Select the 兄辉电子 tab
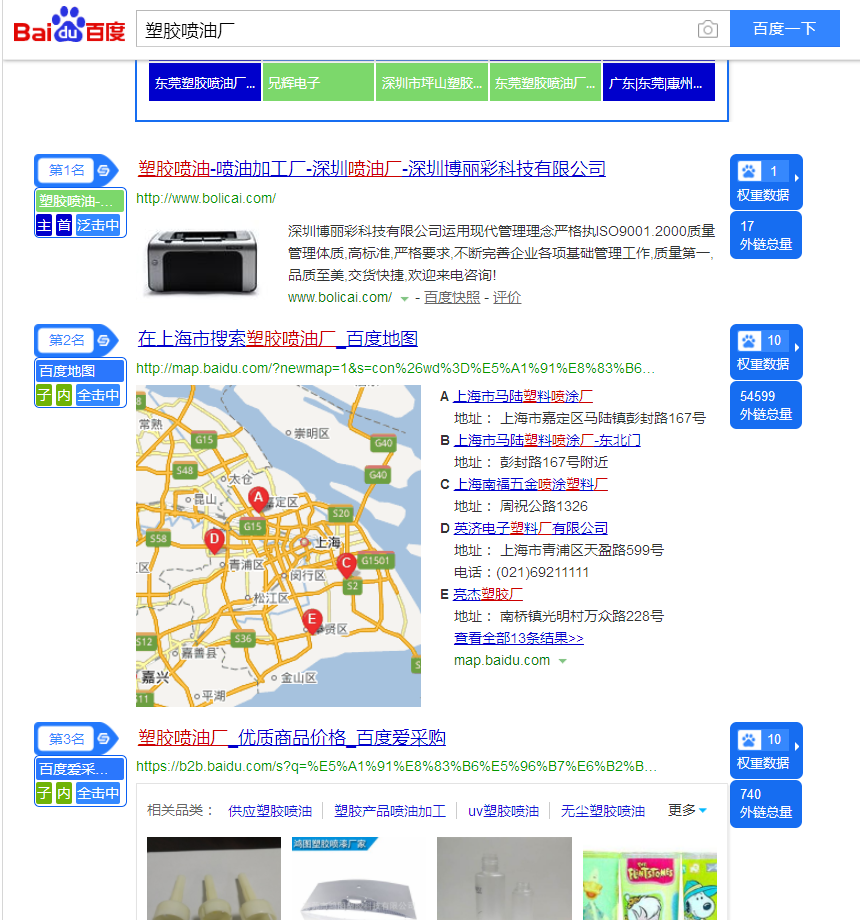The width and height of the screenshot is (860, 920). click(318, 82)
